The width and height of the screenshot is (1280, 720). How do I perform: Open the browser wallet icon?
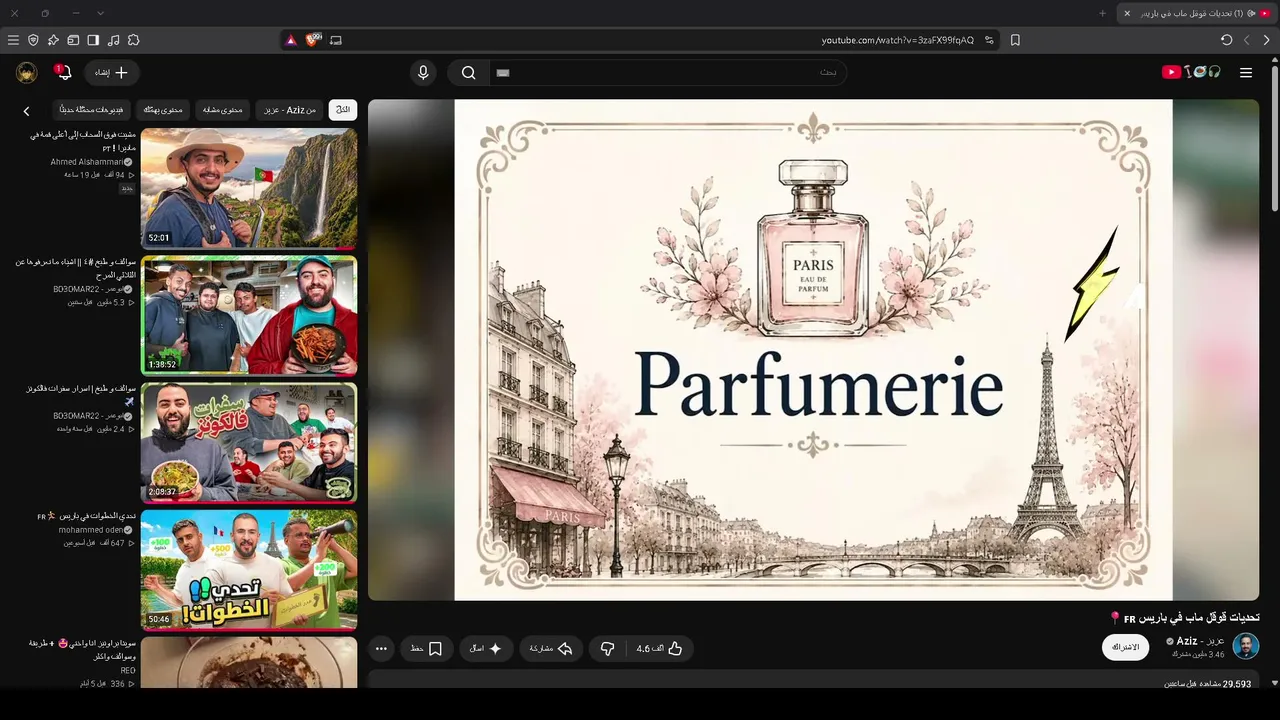point(73,40)
